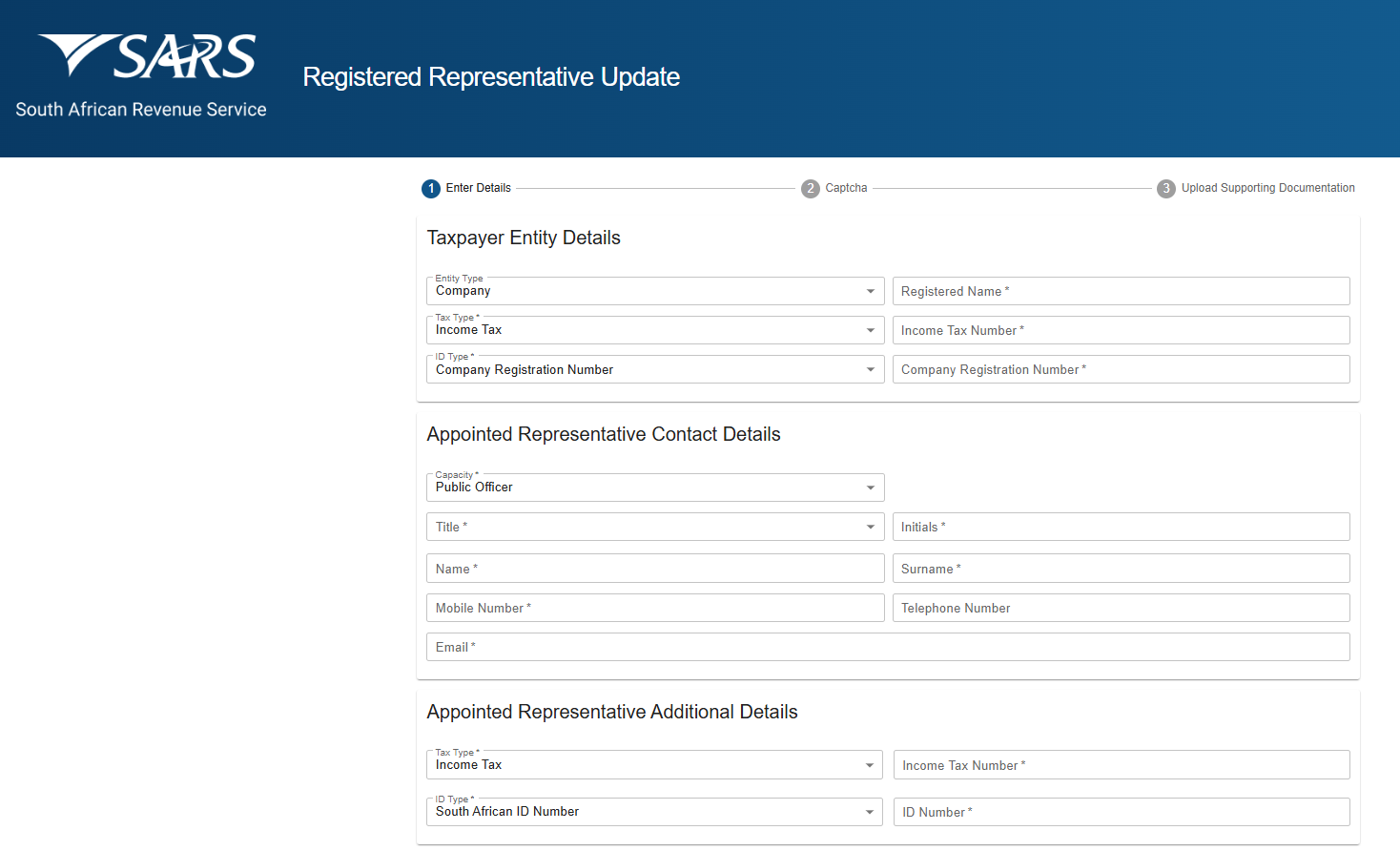This screenshot has width=1400, height=851.
Task: Select step 1 Enter Details circle
Action: click(431, 189)
